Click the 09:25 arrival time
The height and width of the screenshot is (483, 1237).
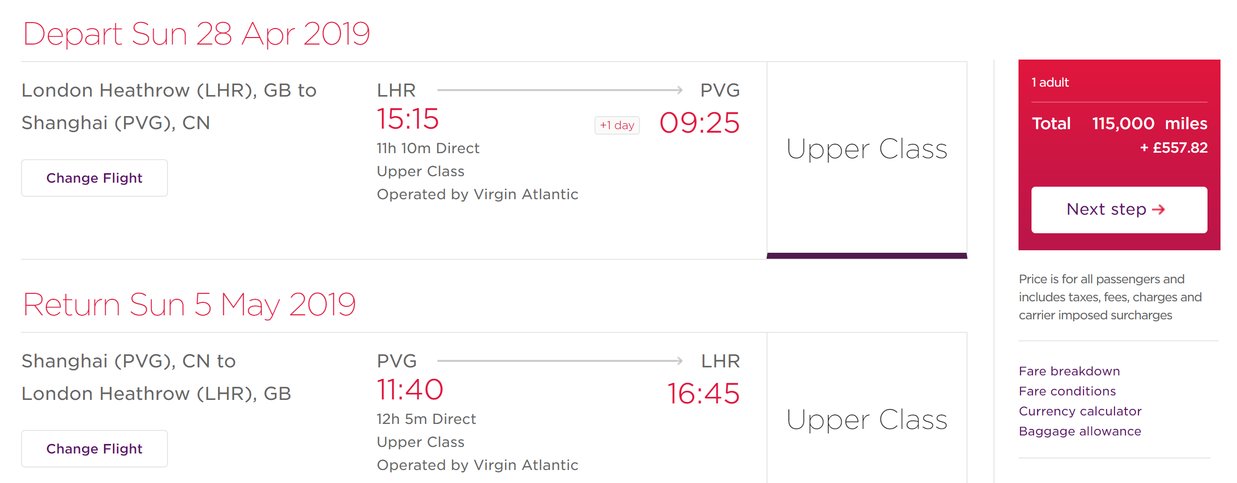(x=699, y=123)
